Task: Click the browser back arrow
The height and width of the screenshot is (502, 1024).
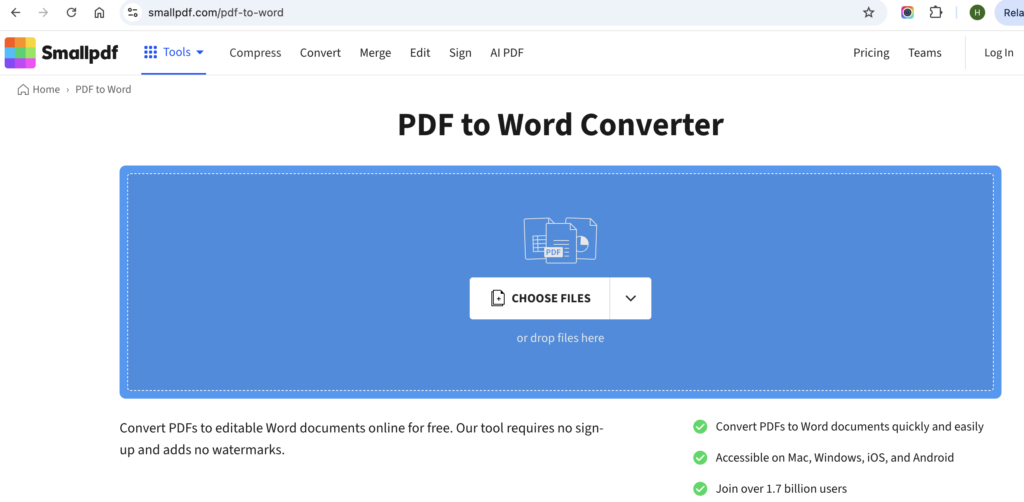Action: tap(16, 12)
